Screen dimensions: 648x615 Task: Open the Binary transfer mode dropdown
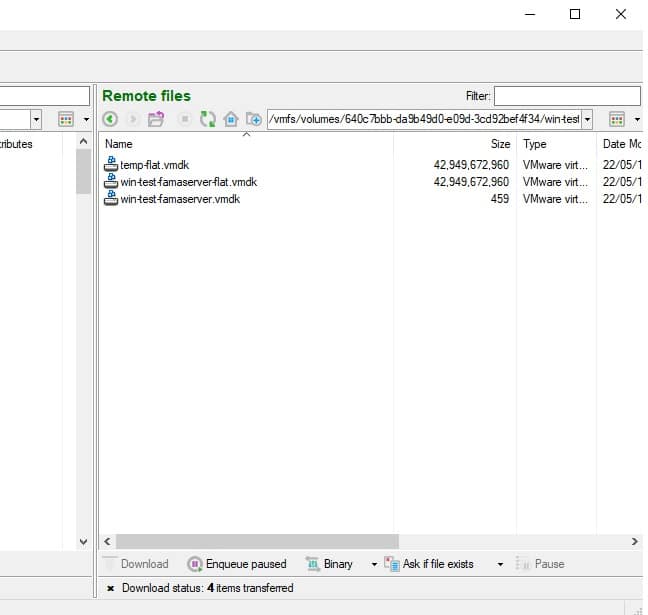374,564
